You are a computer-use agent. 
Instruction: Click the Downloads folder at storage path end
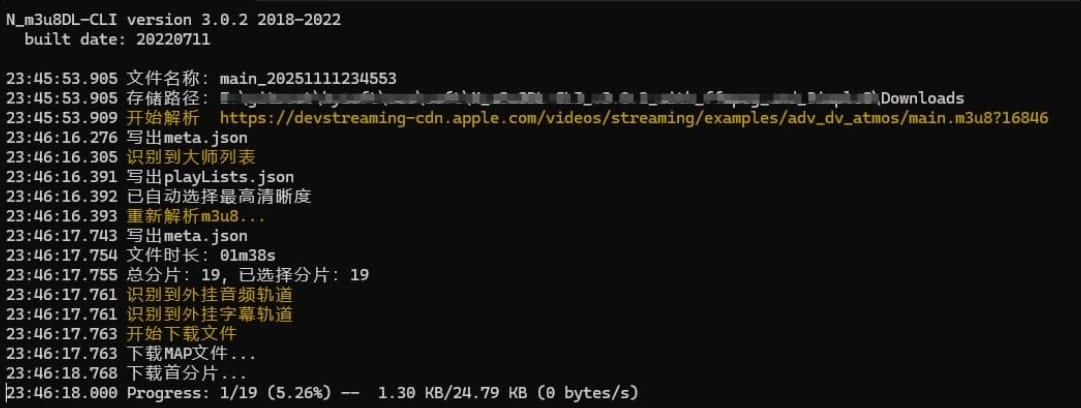(x=922, y=98)
